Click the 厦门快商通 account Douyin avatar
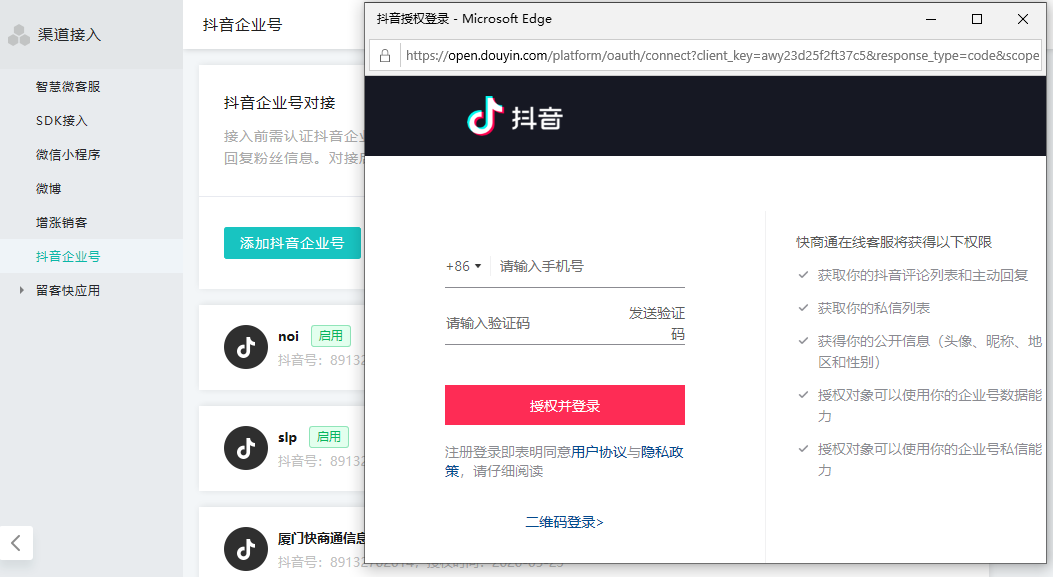The height and width of the screenshot is (577, 1053). (245, 548)
